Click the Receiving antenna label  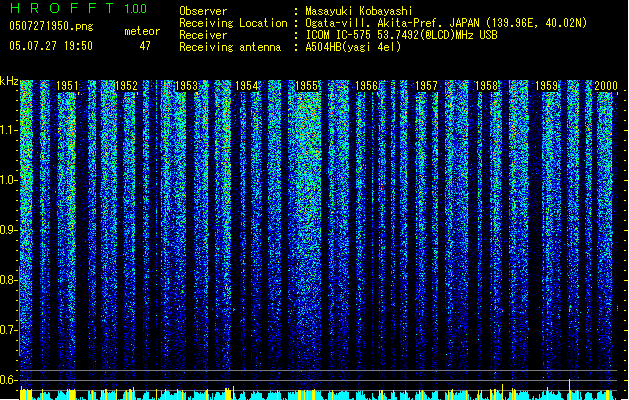click(x=230, y=47)
